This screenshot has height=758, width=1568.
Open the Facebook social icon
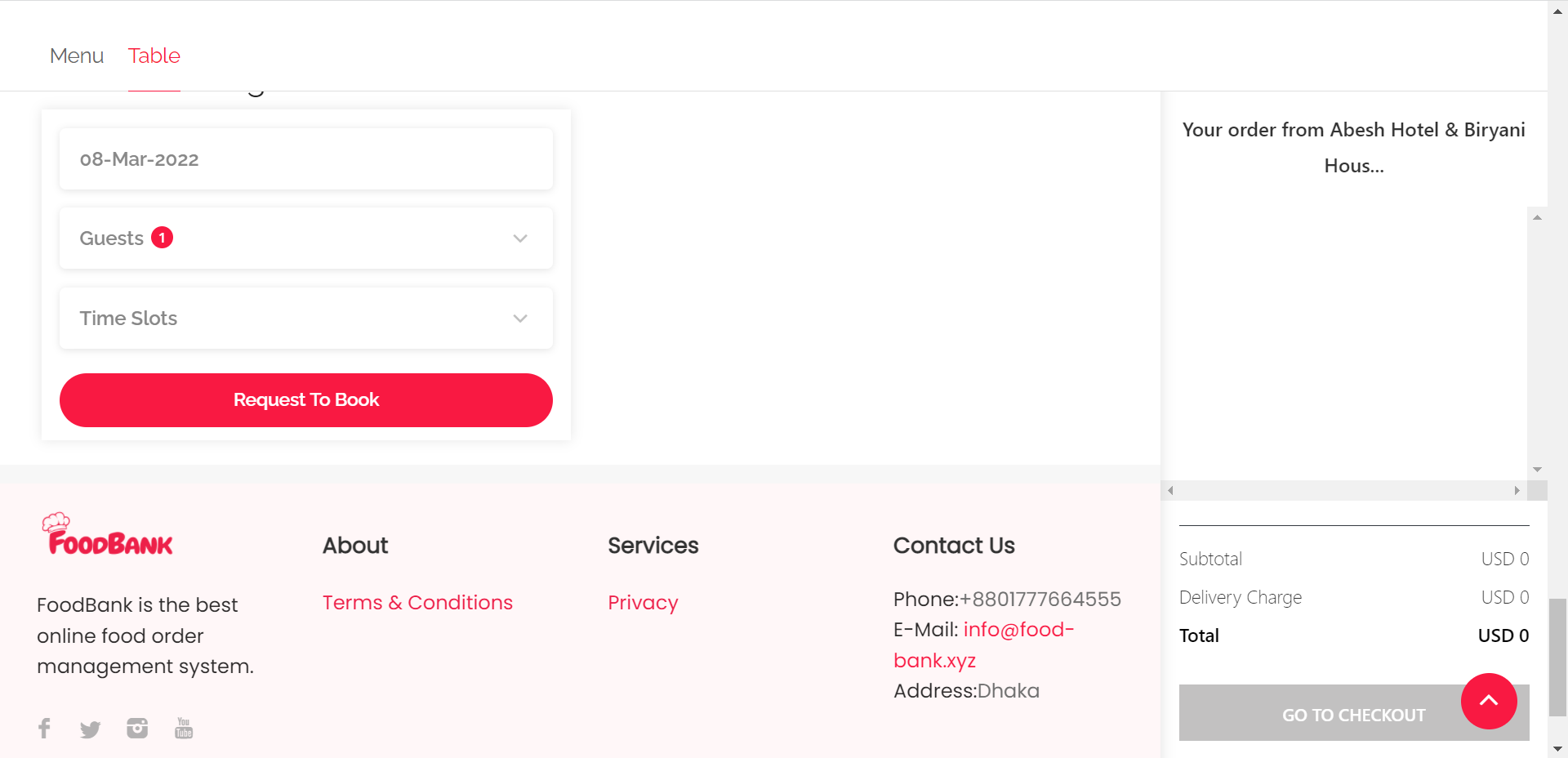click(44, 728)
